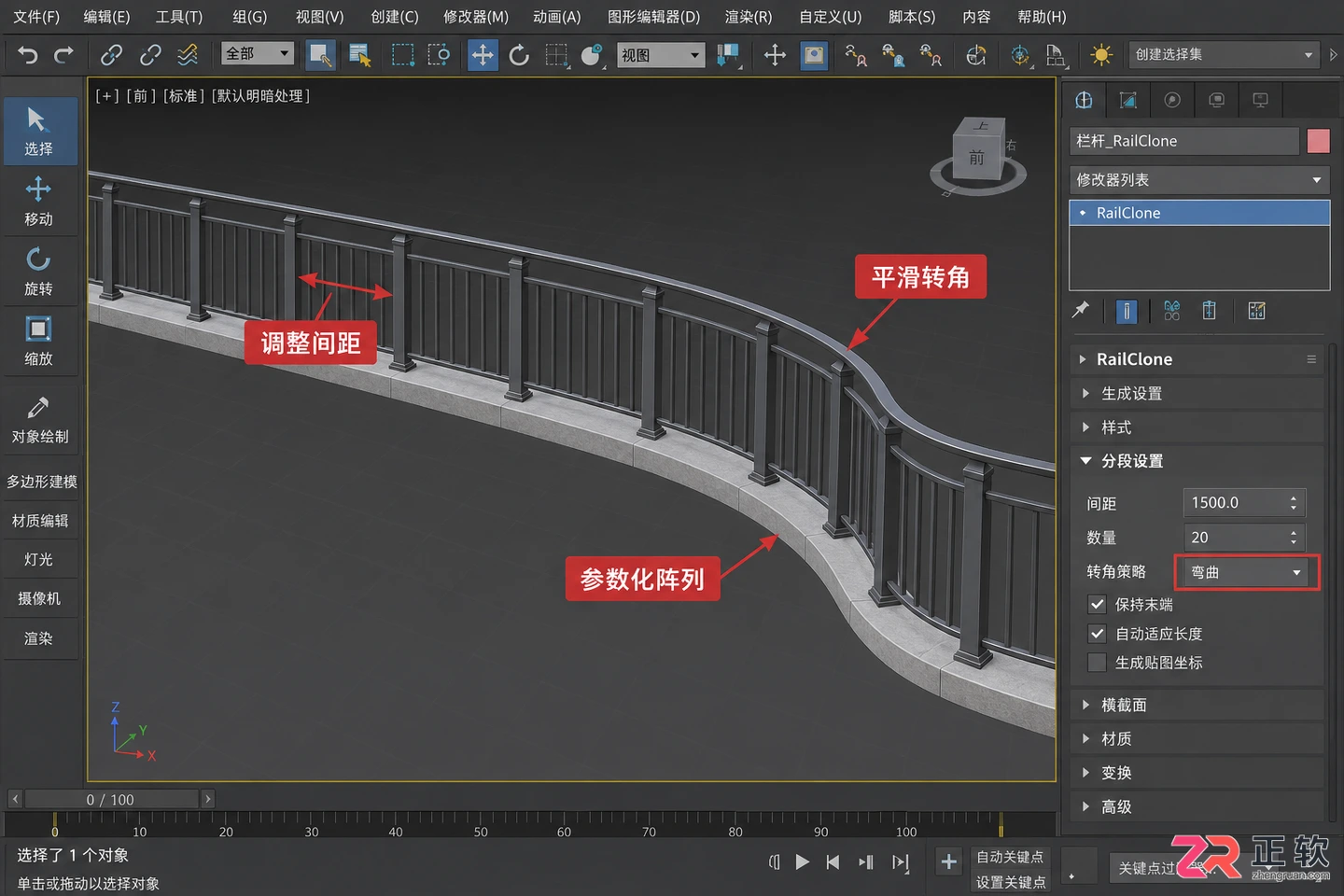
Task: Click the configure modifier sets icon
Action: tap(1256, 311)
